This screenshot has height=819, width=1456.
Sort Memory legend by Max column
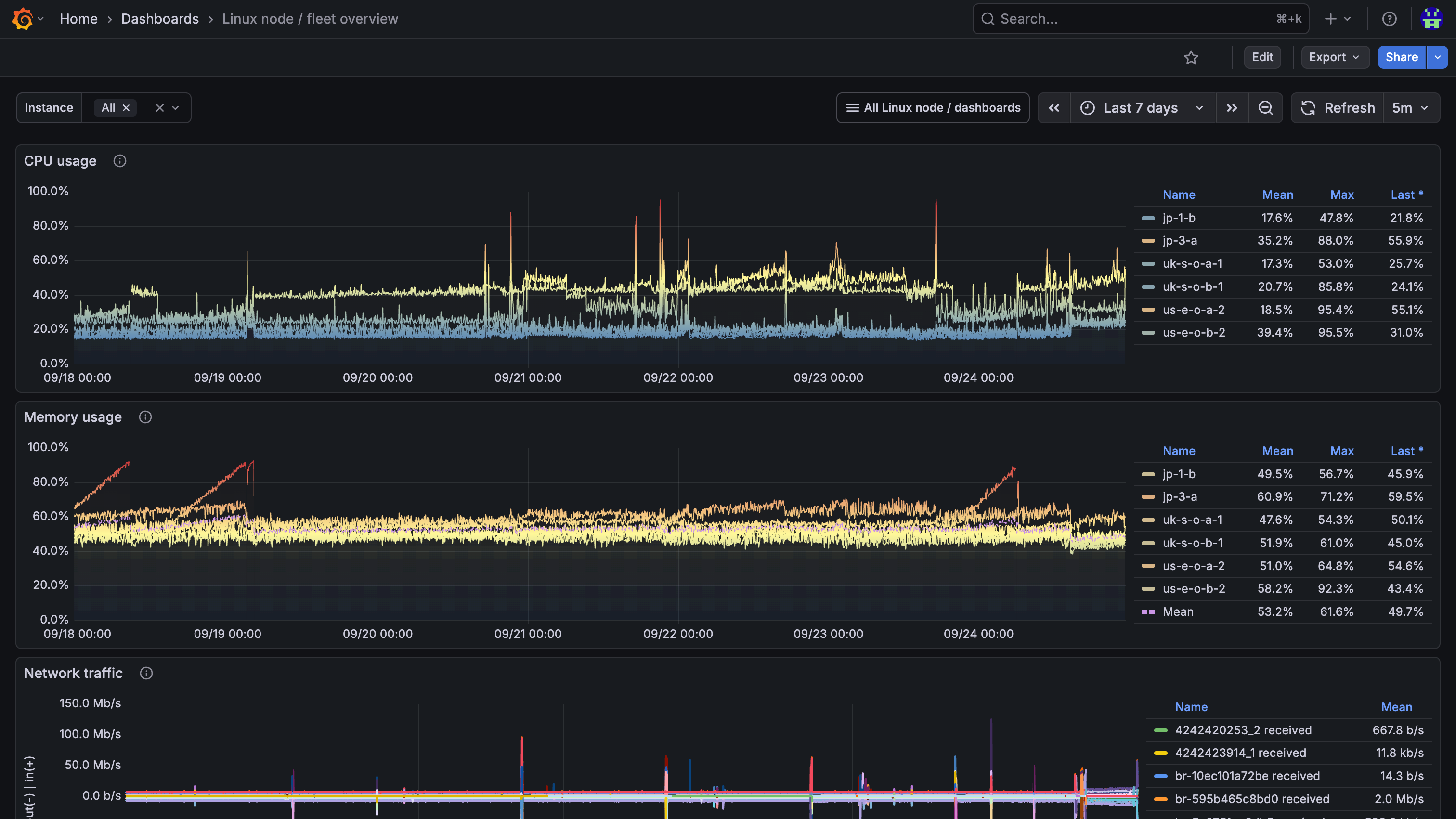coord(1342,451)
